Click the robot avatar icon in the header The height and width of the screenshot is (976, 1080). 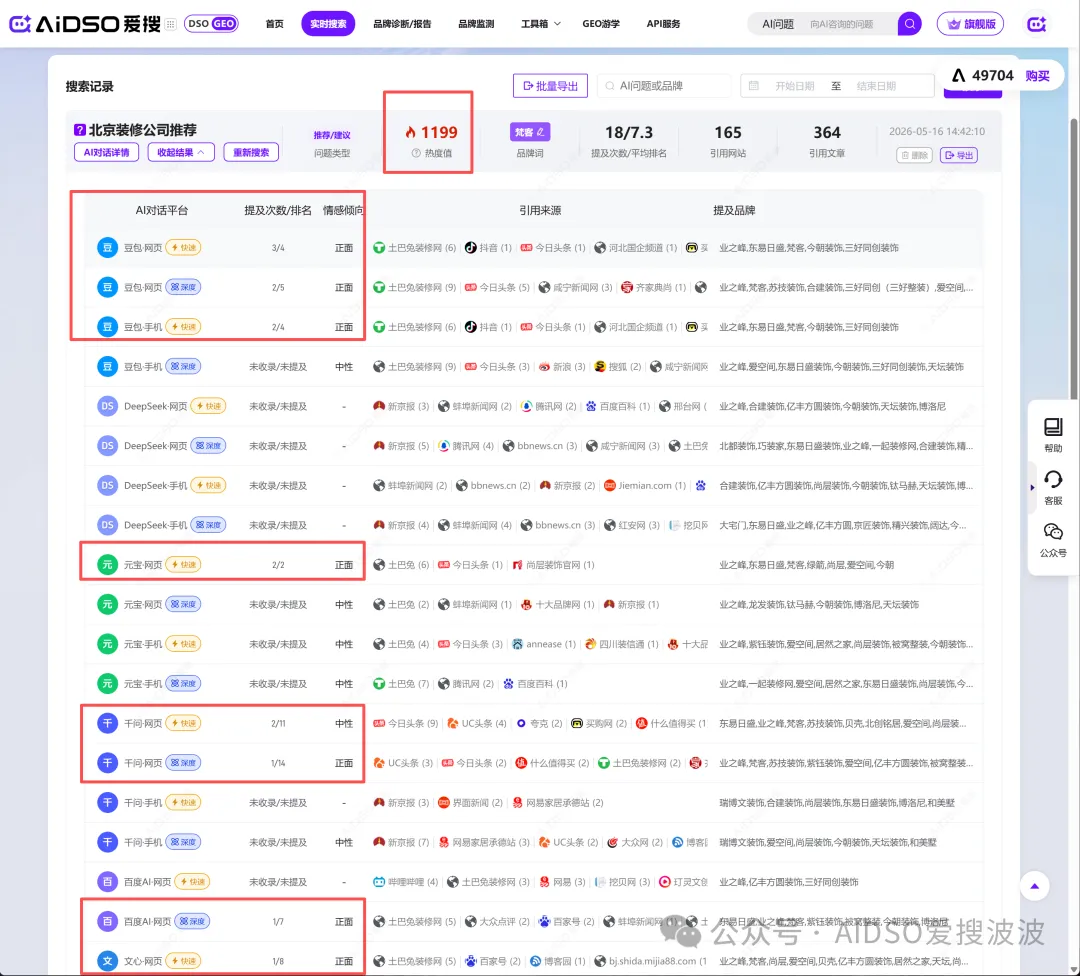(x=1037, y=24)
